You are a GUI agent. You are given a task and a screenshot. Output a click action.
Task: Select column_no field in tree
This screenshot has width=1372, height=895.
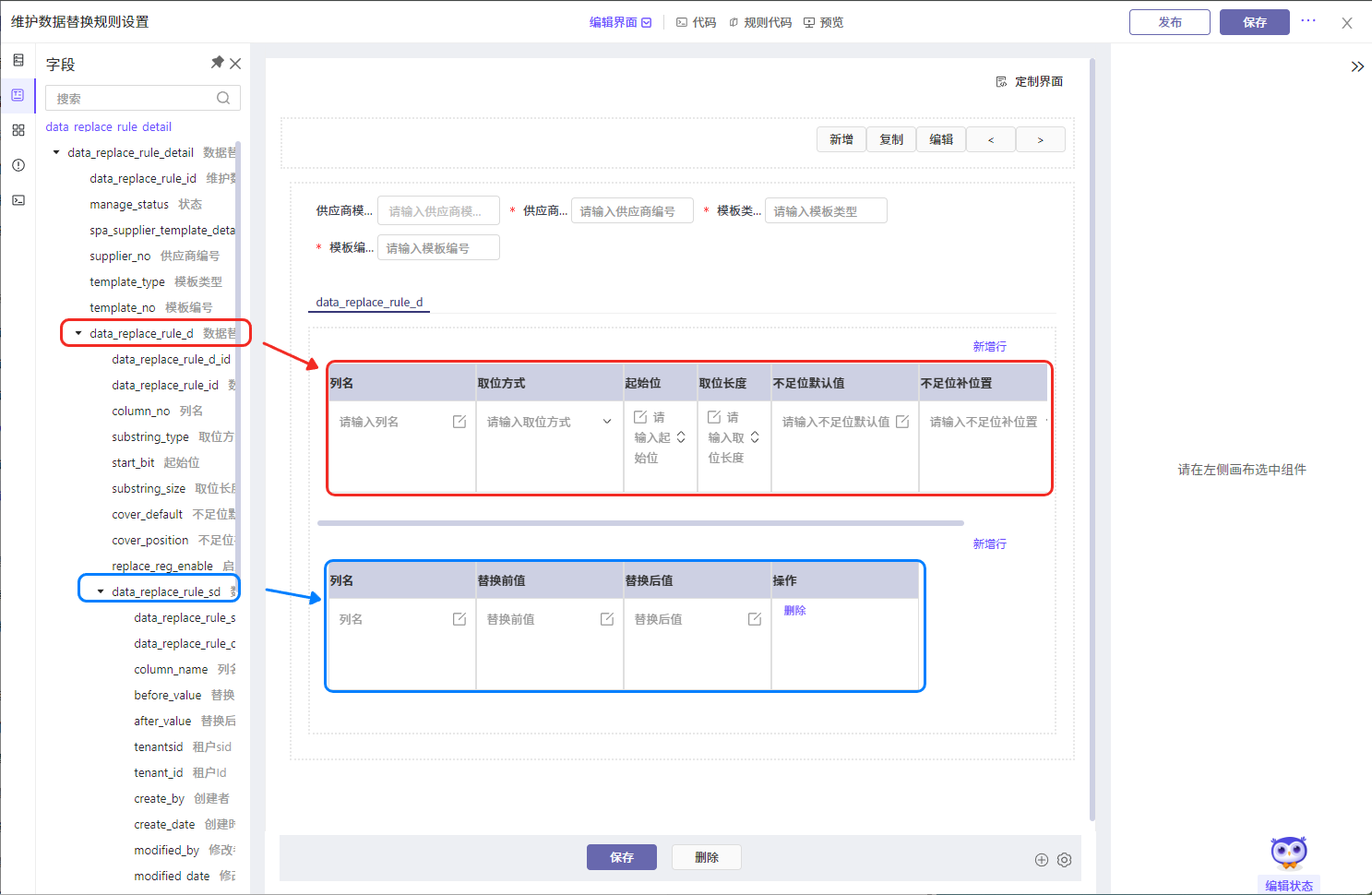click(158, 411)
